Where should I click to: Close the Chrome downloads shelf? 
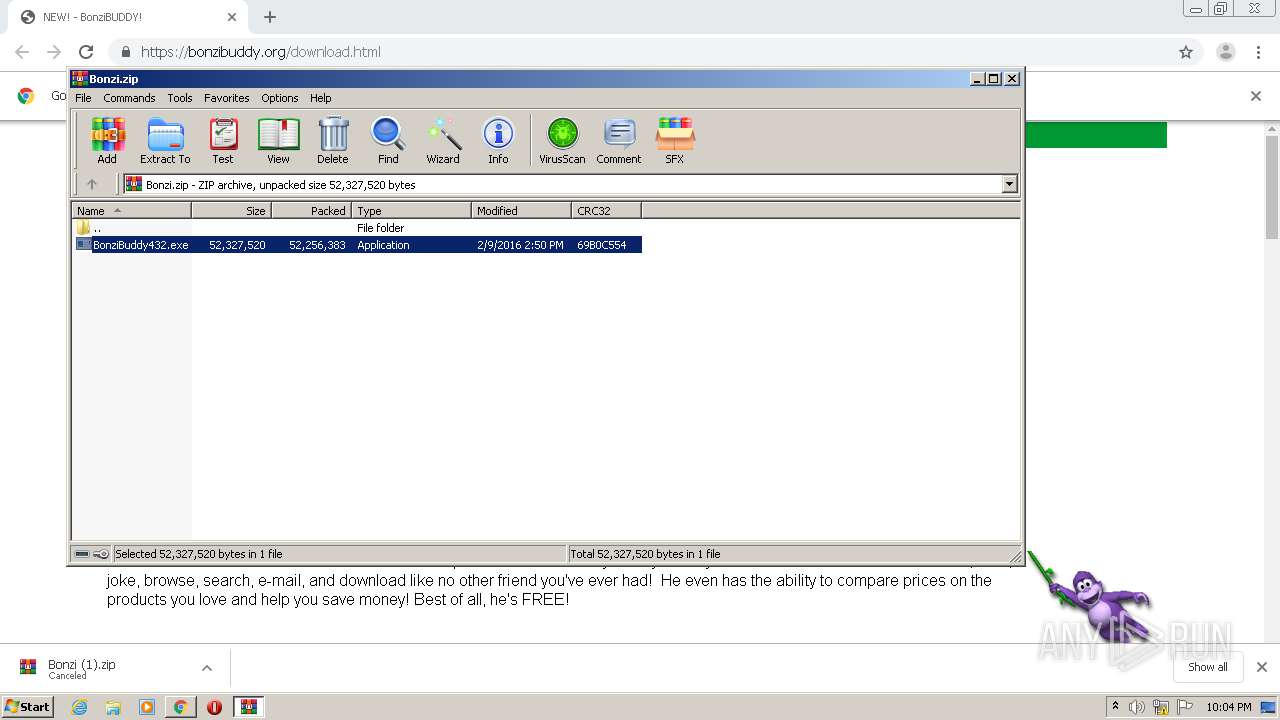coord(1262,667)
